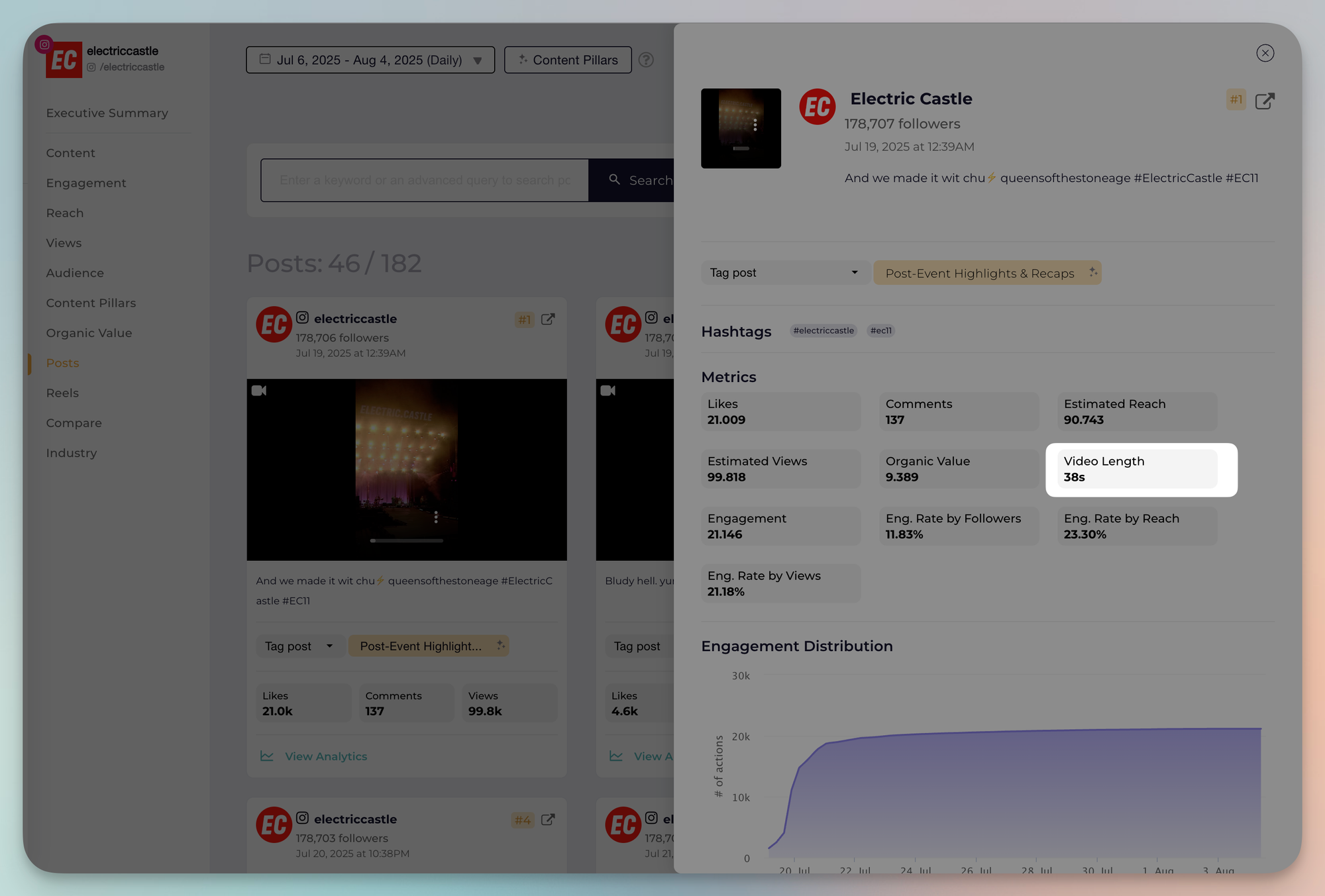Open Content Pillars in the sidebar
The width and height of the screenshot is (1325, 896).
pyautogui.click(x=91, y=303)
